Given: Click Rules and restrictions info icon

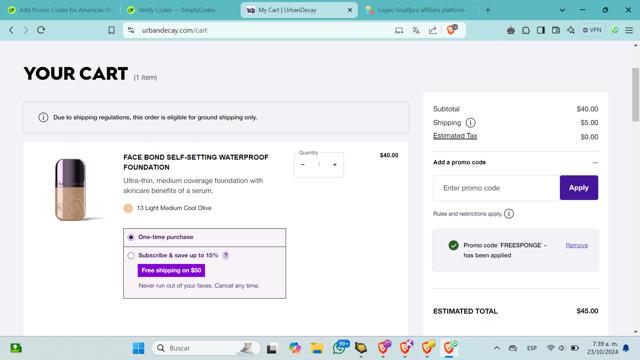Looking at the screenshot, I should pos(509,214).
